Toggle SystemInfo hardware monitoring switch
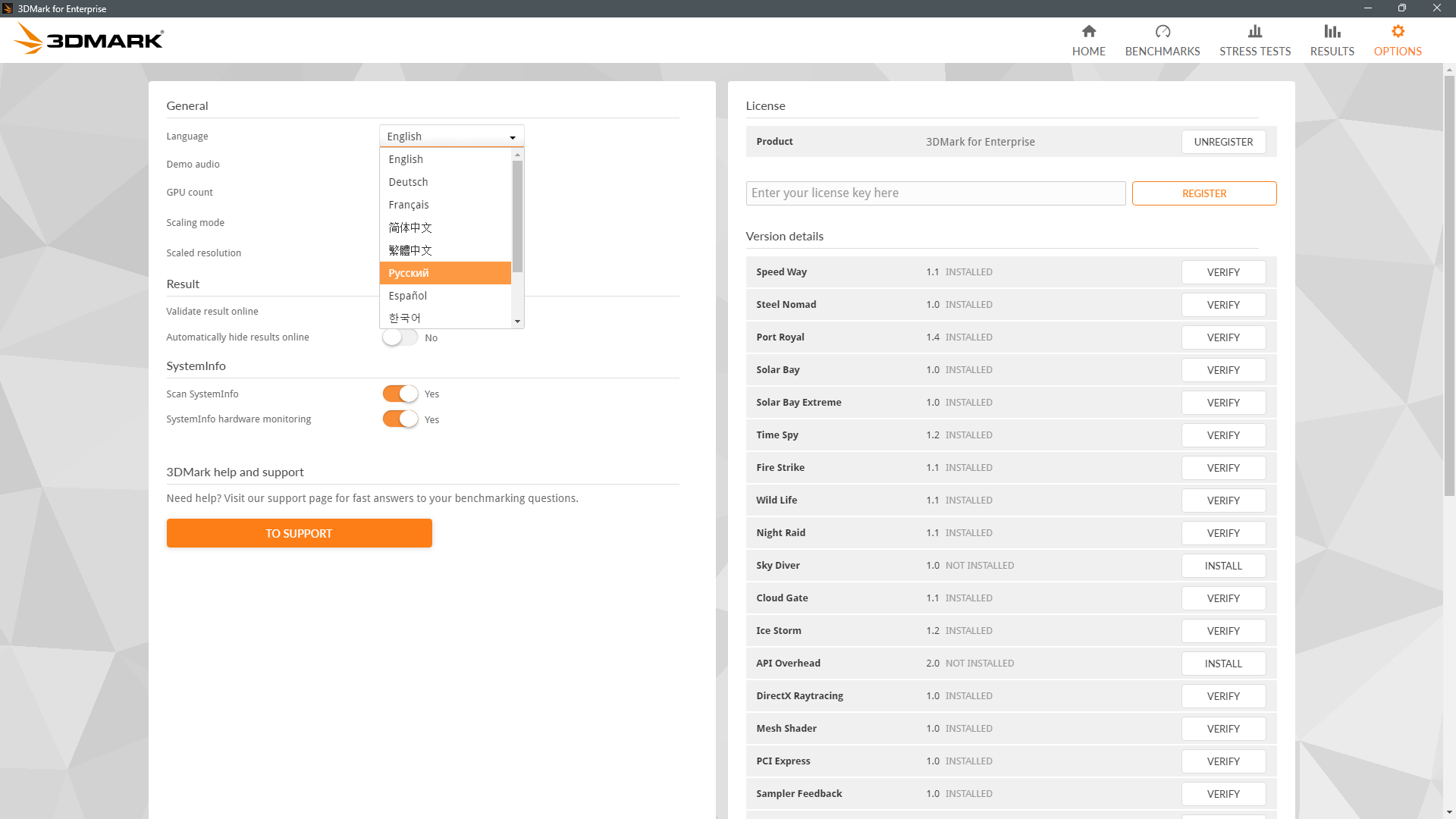Image resolution: width=1456 pixels, height=819 pixels. [x=400, y=419]
